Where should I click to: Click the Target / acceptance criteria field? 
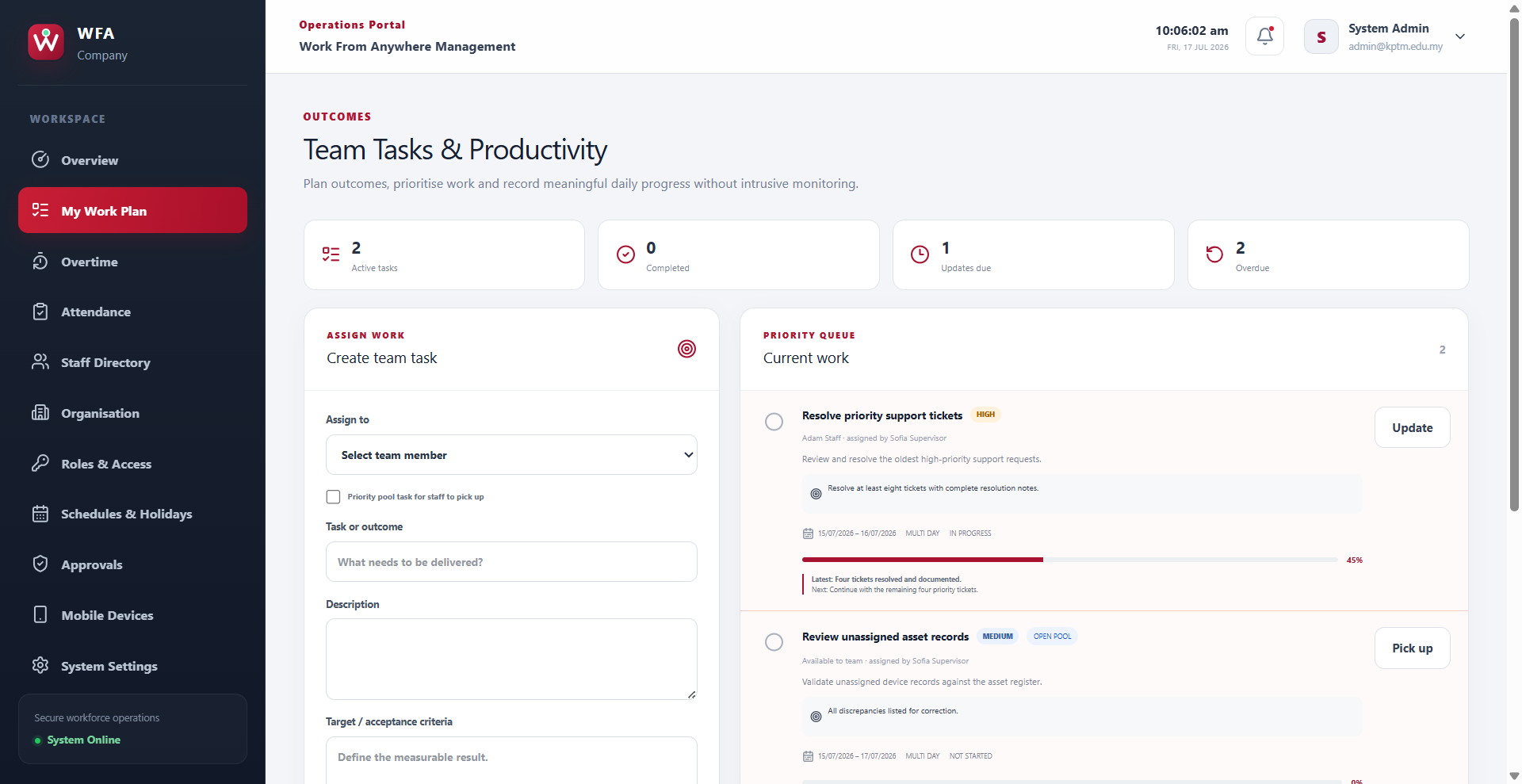pyautogui.click(x=511, y=759)
